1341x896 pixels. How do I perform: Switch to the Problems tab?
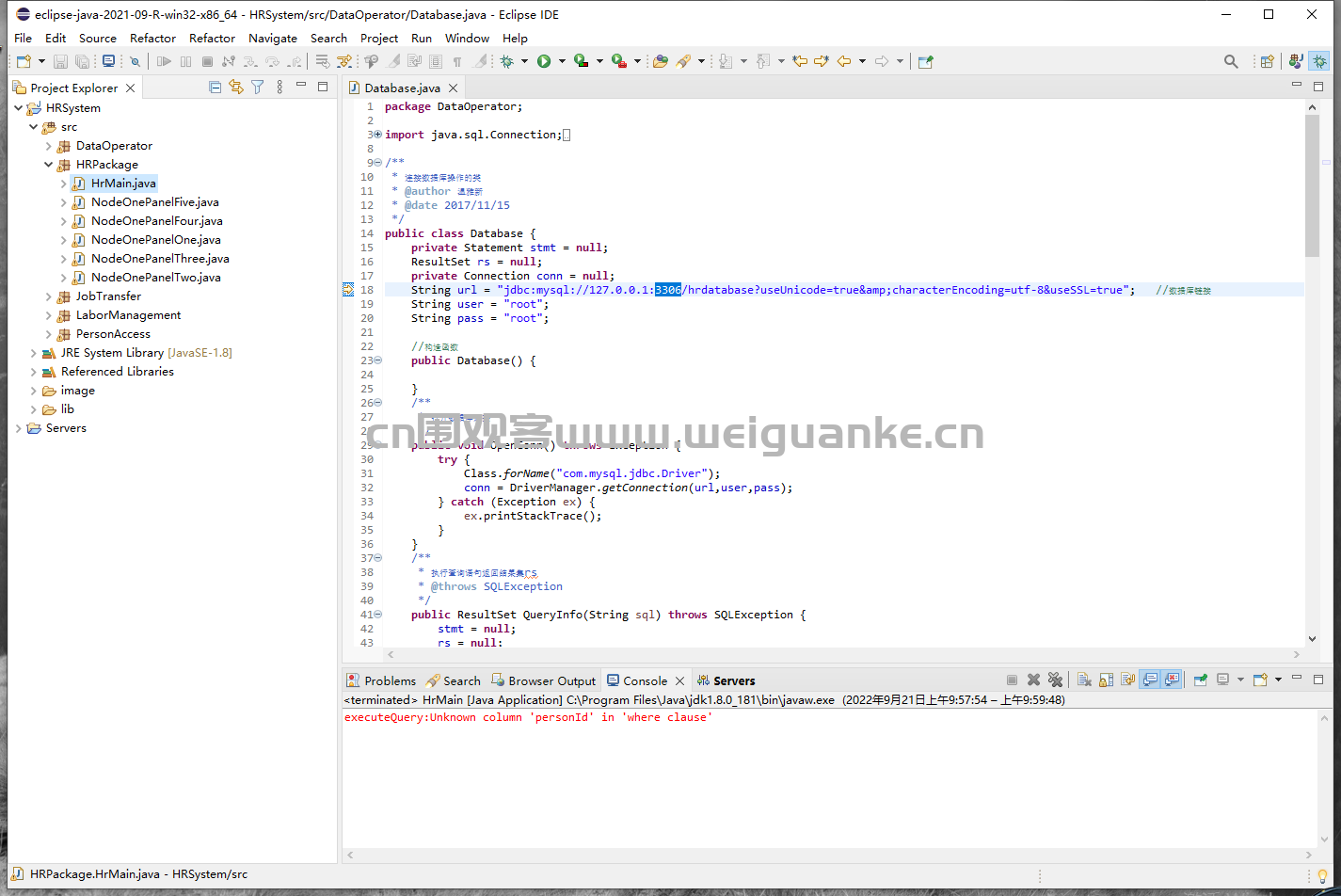tap(381, 680)
